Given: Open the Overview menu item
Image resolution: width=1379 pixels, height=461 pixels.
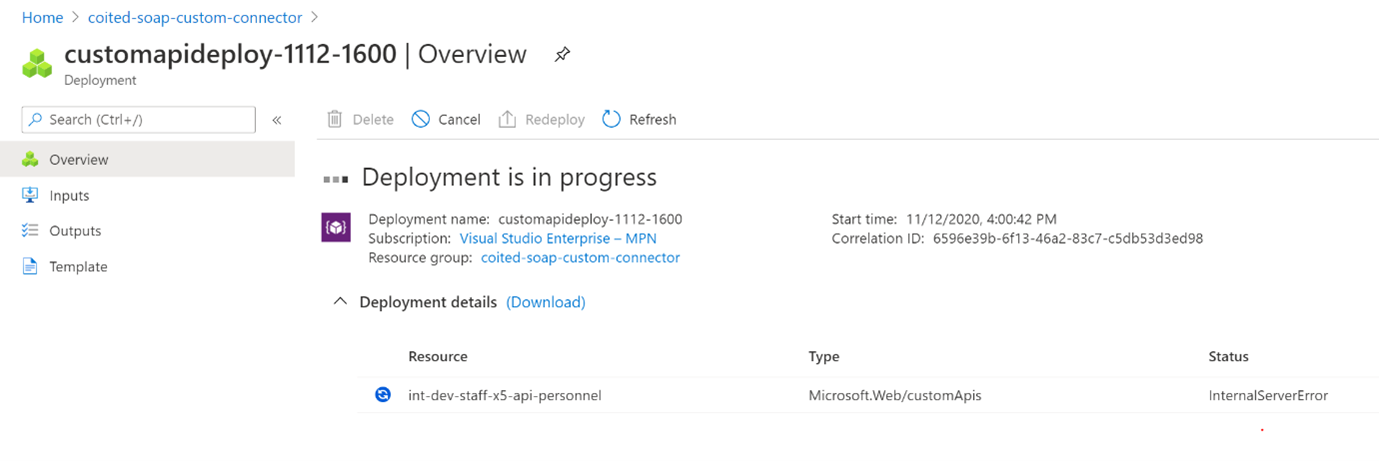Looking at the screenshot, I should [x=79, y=160].
